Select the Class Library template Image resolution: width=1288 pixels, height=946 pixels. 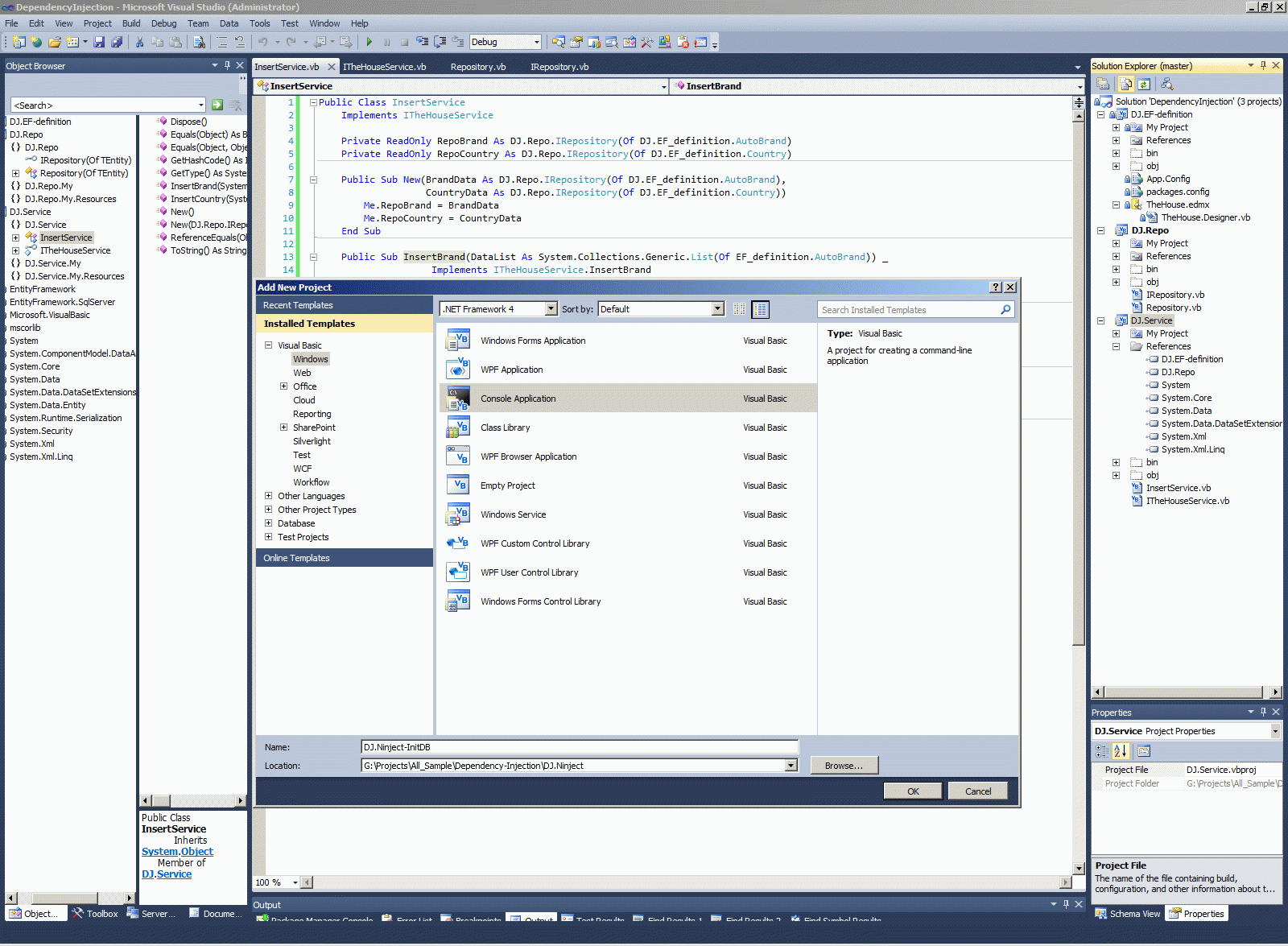(628, 428)
